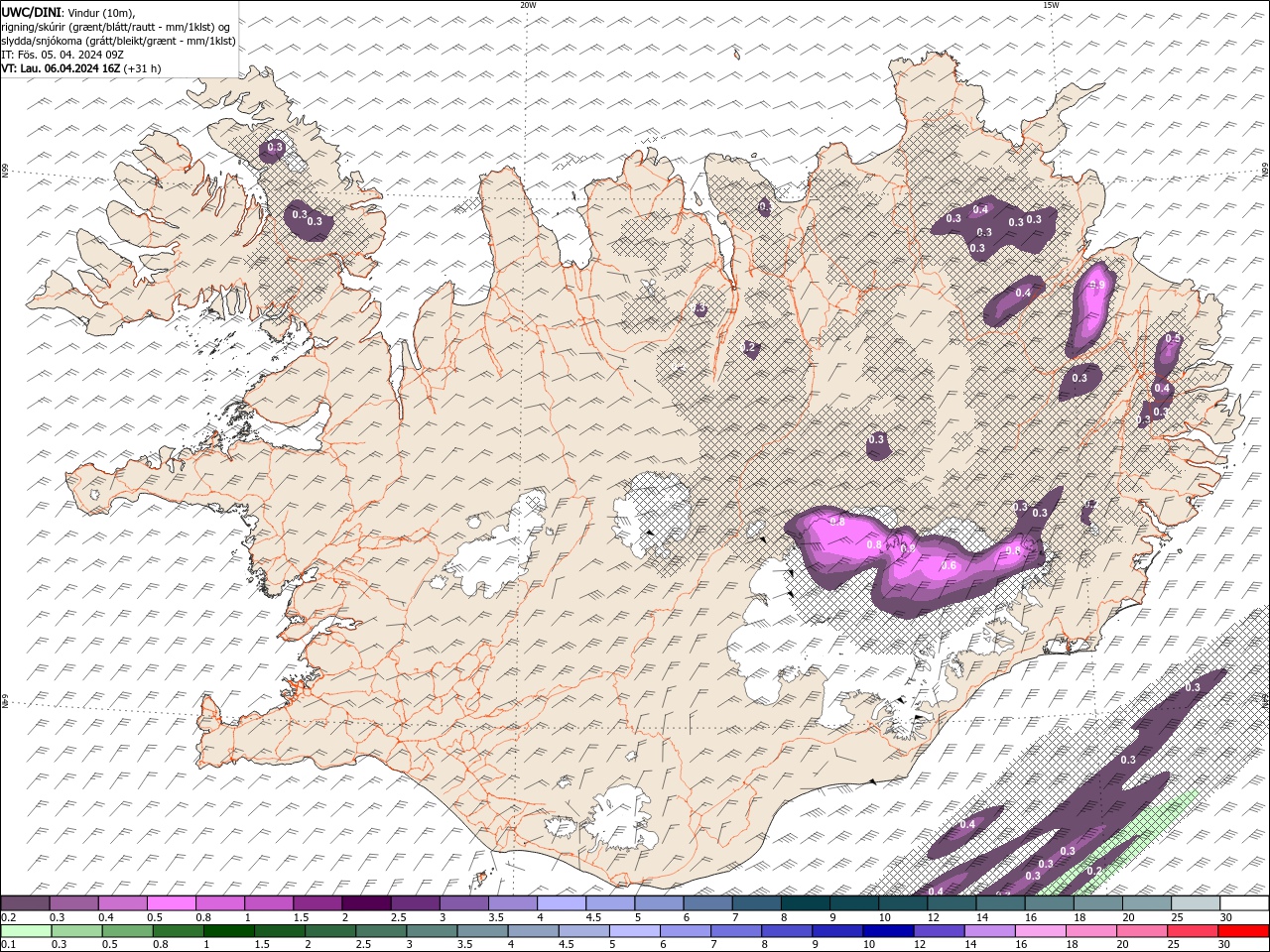The image size is (1270, 952).
Task: Pick the dark magenta 1.5–2 snow legend swatch
Action: pos(317,903)
